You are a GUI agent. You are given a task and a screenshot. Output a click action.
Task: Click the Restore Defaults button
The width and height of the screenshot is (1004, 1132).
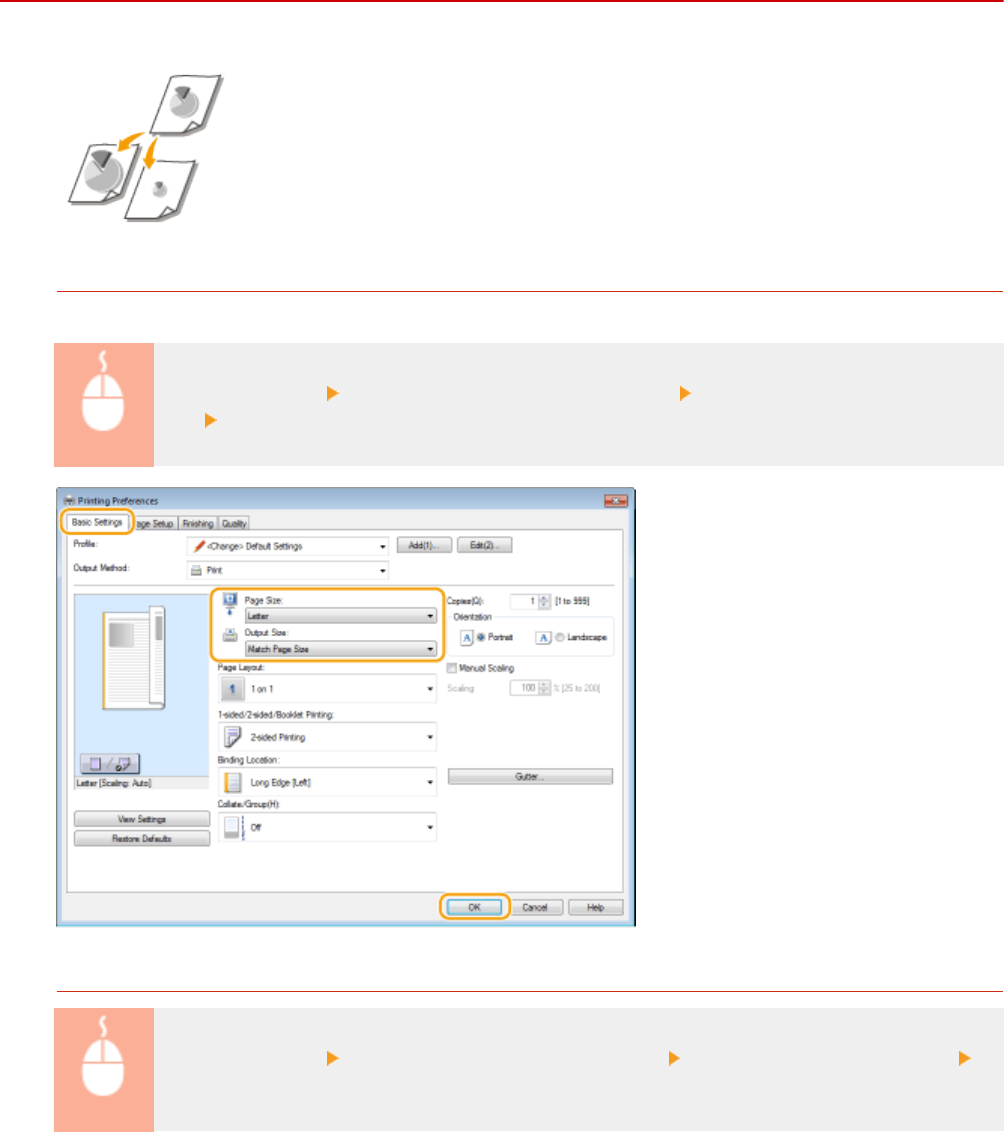pyautogui.click(x=141, y=839)
